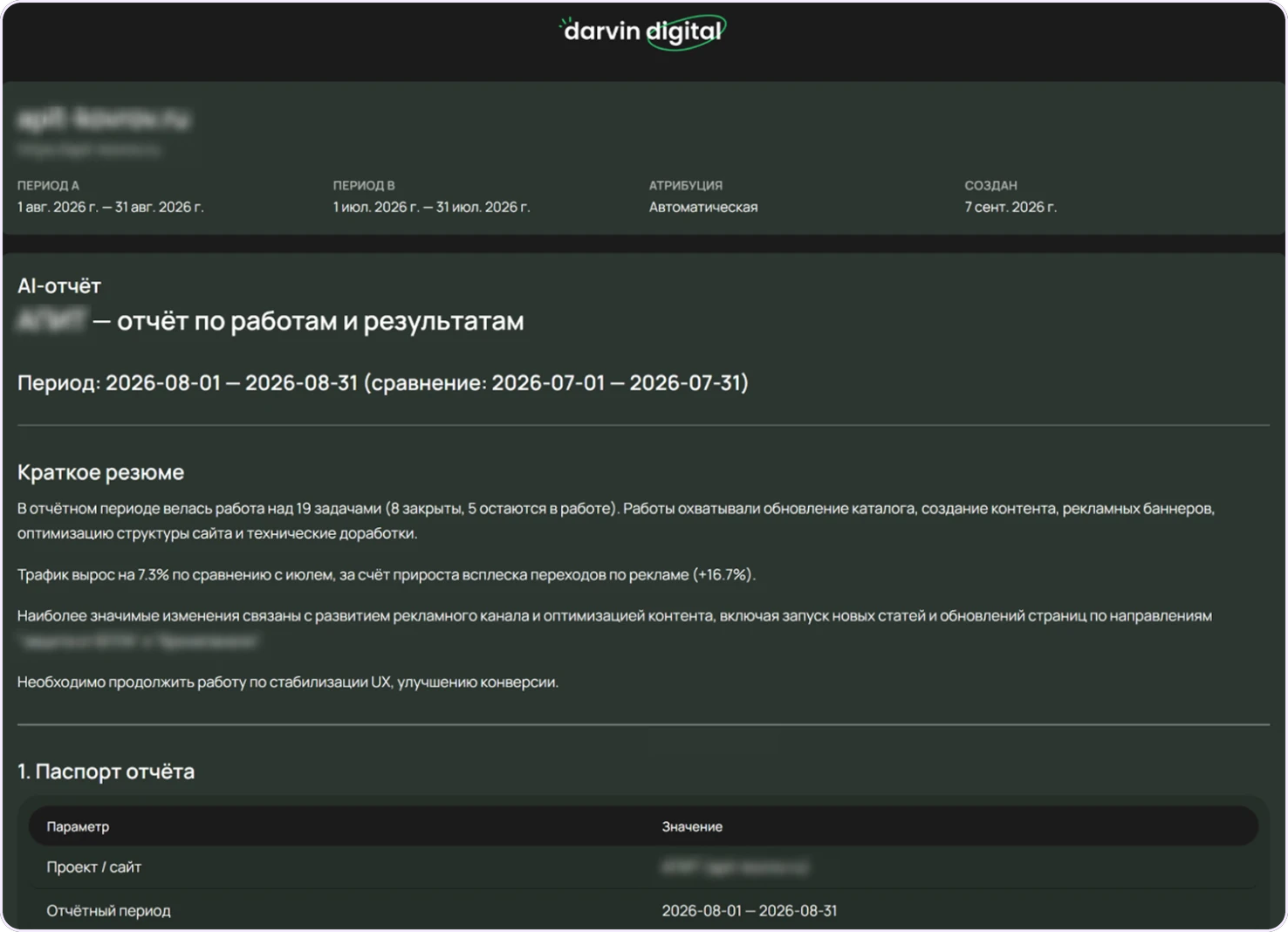Click the 'Отчётный период' row label

pyautogui.click(x=108, y=910)
